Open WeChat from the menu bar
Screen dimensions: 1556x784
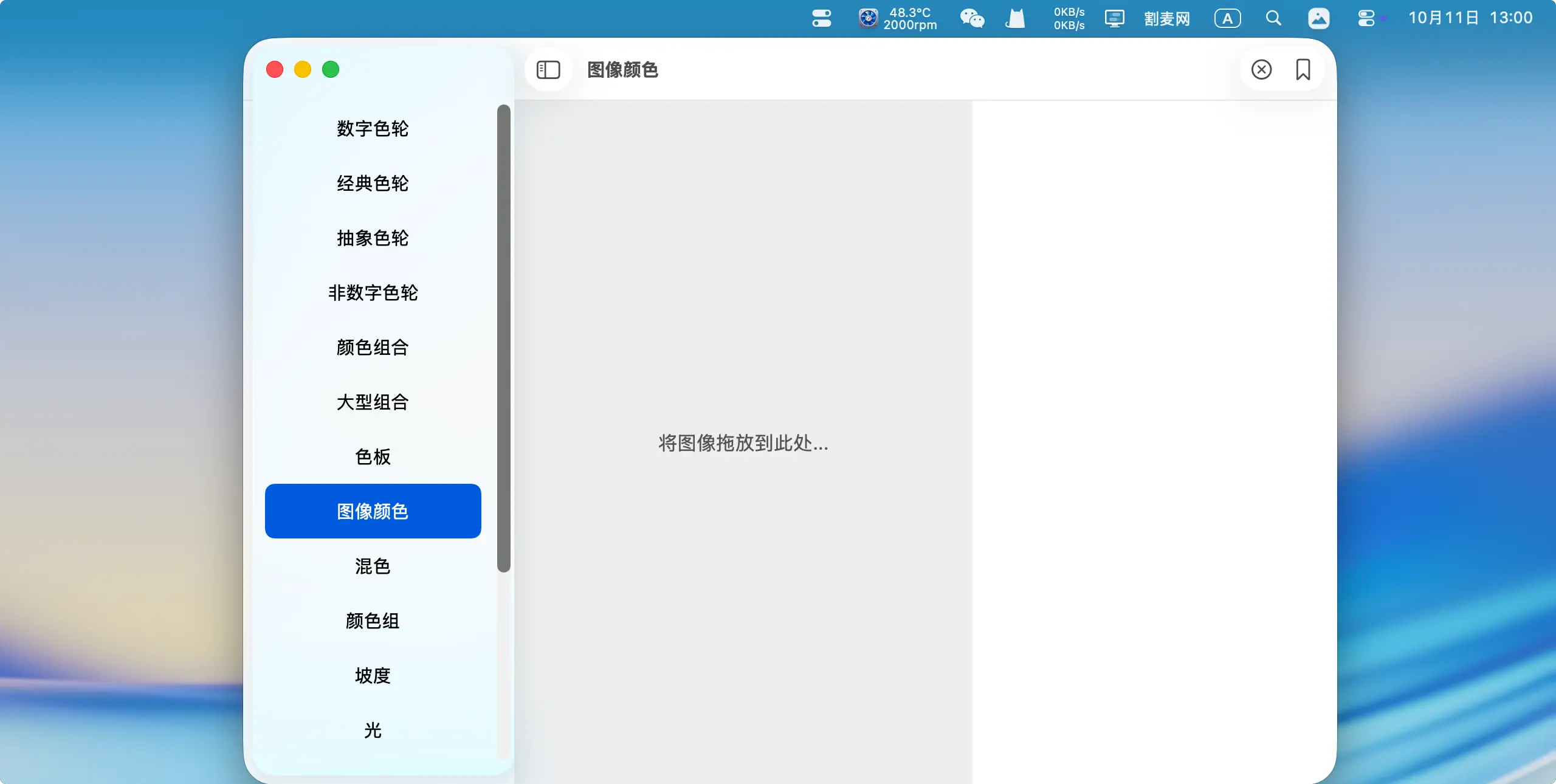(x=972, y=18)
